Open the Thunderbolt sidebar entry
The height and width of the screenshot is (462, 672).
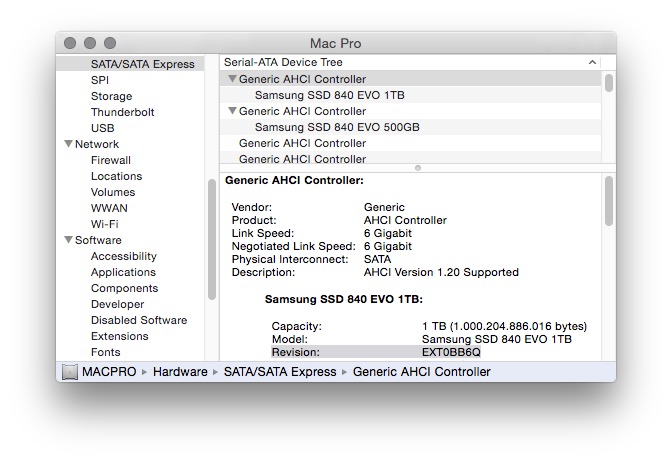pyautogui.click(x=123, y=112)
